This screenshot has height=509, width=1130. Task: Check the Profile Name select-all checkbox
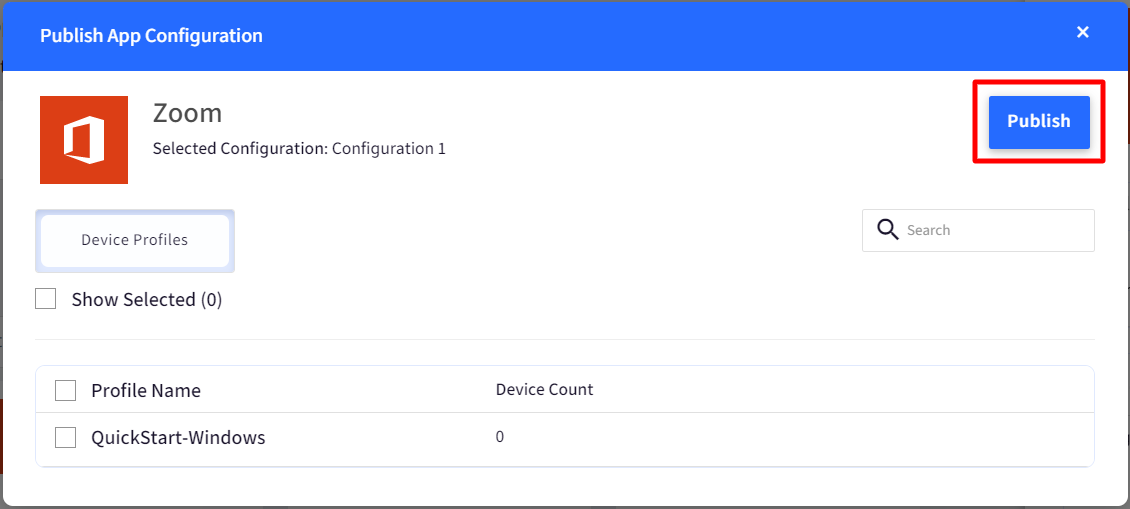66,391
